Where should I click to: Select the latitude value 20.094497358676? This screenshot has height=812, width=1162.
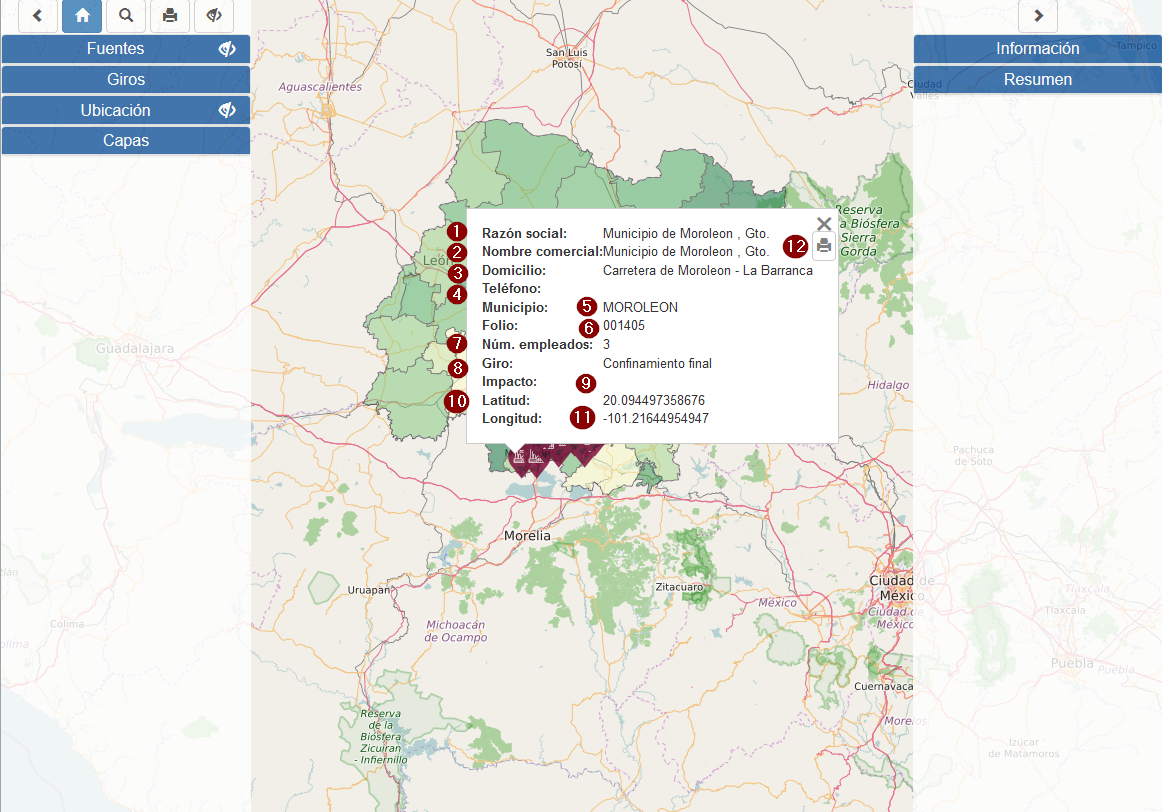click(654, 401)
